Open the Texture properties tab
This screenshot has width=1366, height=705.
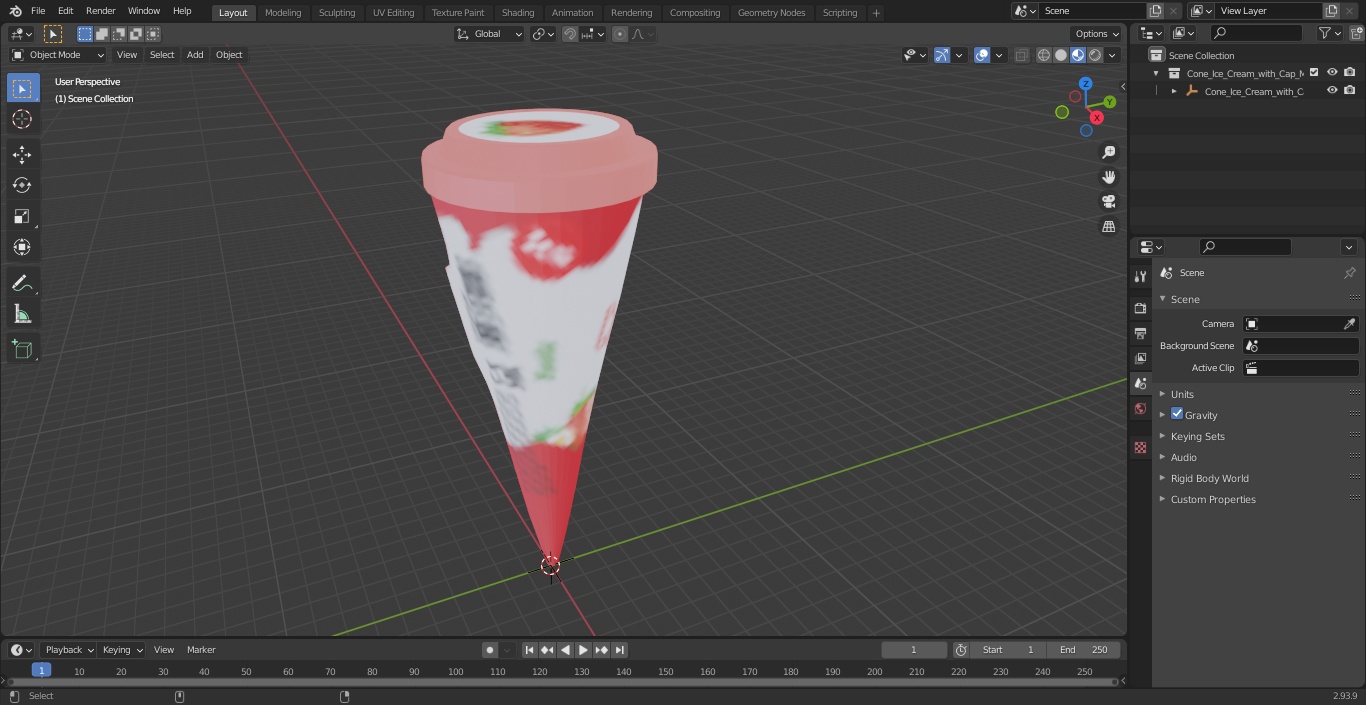pyautogui.click(x=1140, y=447)
